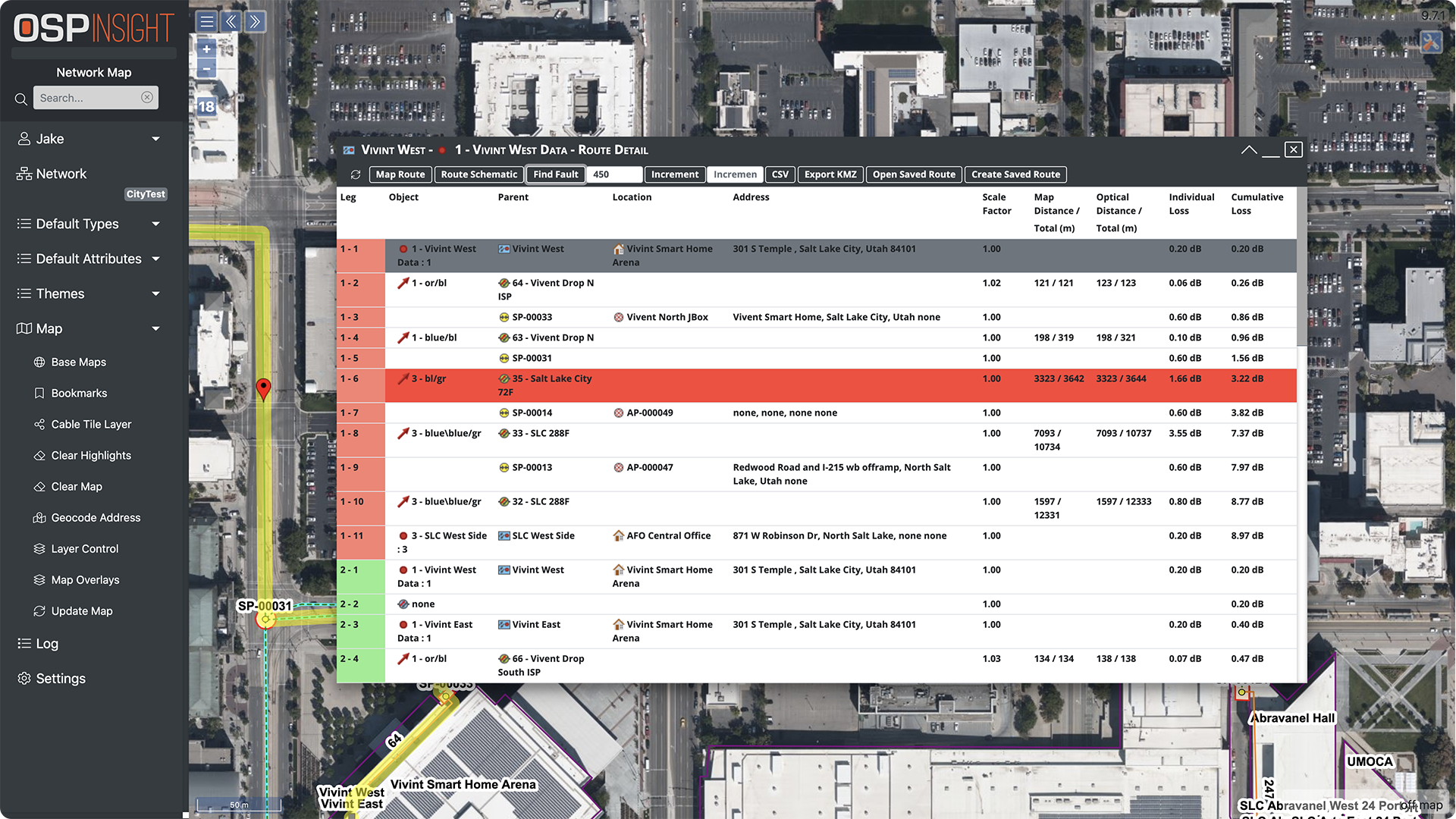Clear the search field with X icon
Image resolution: width=1456 pixels, height=819 pixels.
(147, 97)
